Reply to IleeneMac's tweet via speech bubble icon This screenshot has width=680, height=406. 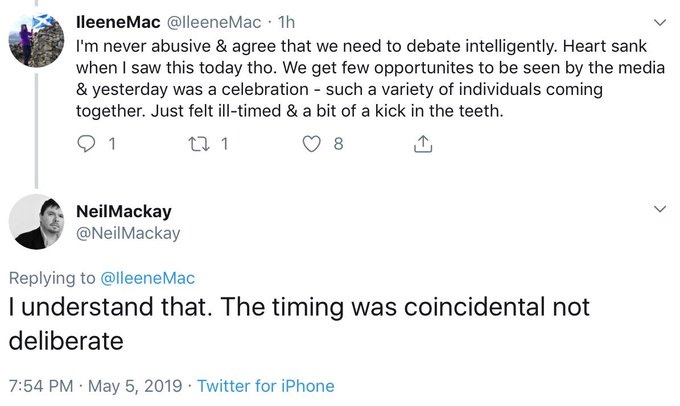pos(86,144)
